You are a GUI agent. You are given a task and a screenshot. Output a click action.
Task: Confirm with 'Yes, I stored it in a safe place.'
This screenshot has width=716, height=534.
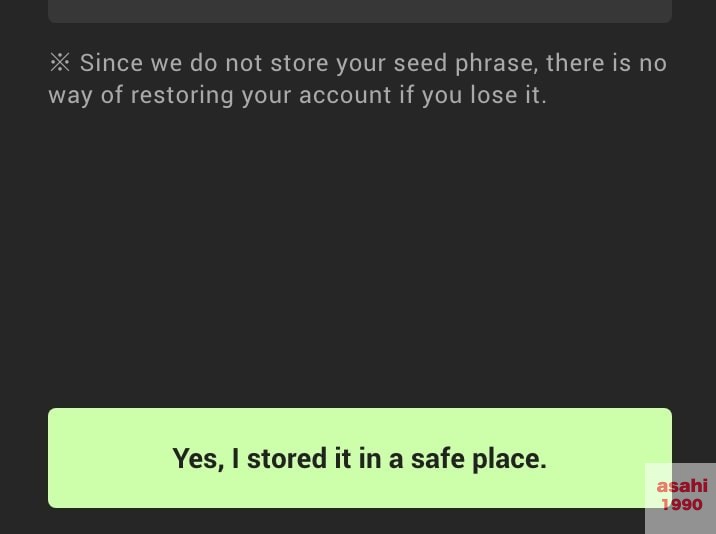coord(359,458)
